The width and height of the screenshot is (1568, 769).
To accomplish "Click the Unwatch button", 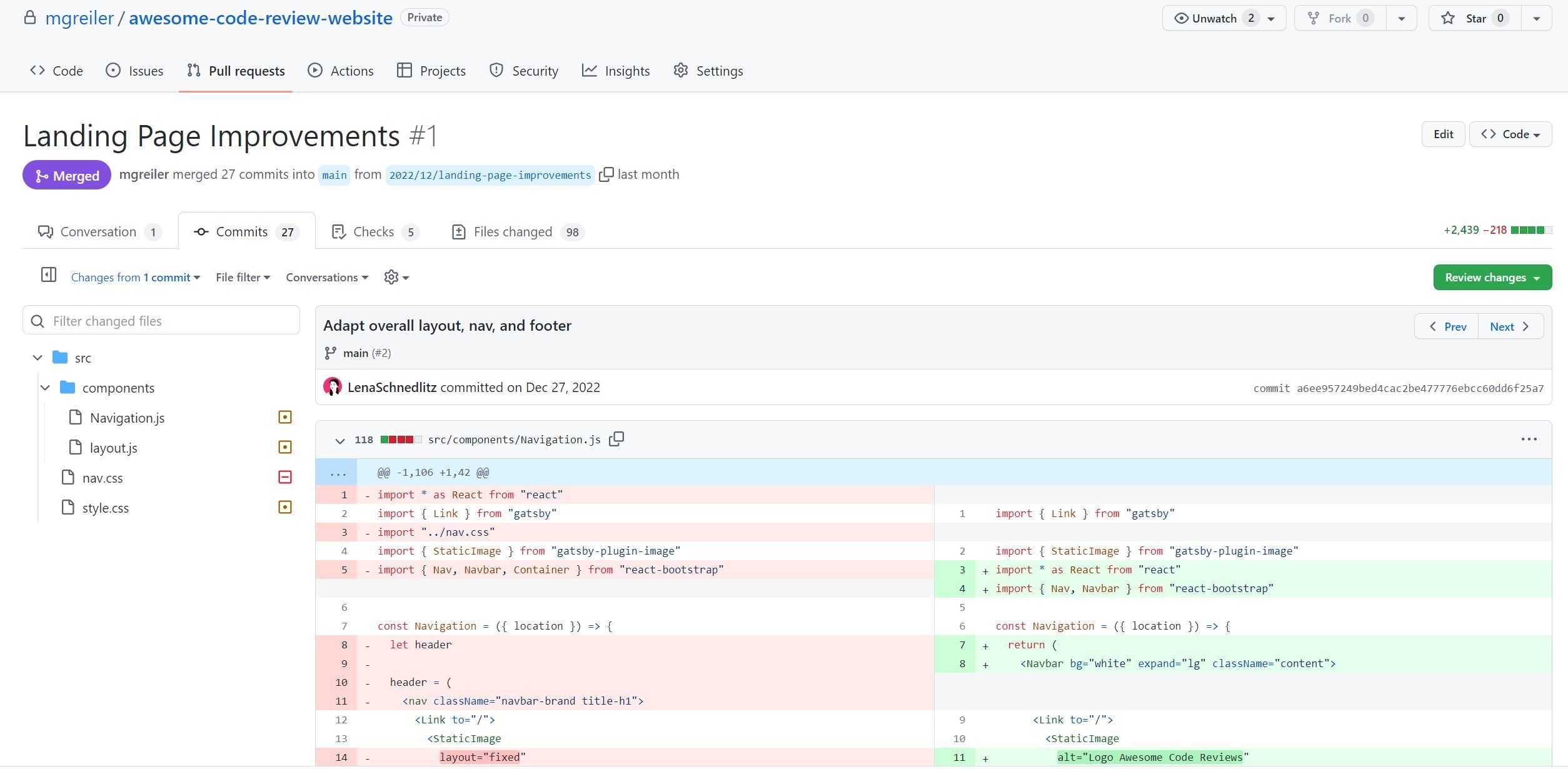I will click(1213, 18).
